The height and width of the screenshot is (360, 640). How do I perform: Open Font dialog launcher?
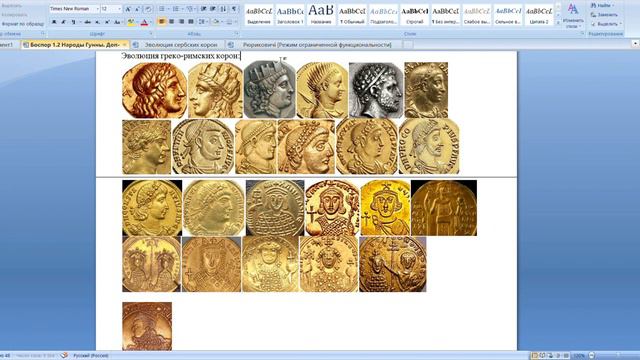click(x=151, y=33)
